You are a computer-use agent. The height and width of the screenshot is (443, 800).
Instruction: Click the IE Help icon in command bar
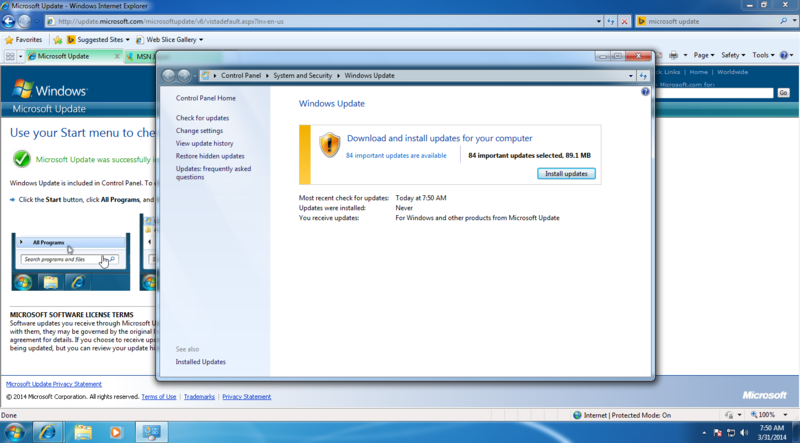784,55
